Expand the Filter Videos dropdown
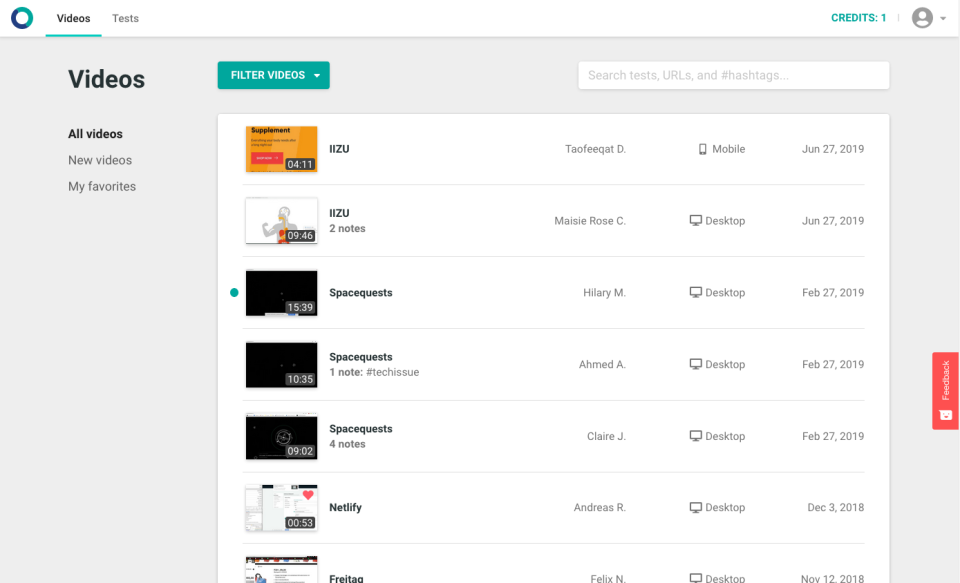The width and height of the screenshot is (960, 583). click(273, 75)
